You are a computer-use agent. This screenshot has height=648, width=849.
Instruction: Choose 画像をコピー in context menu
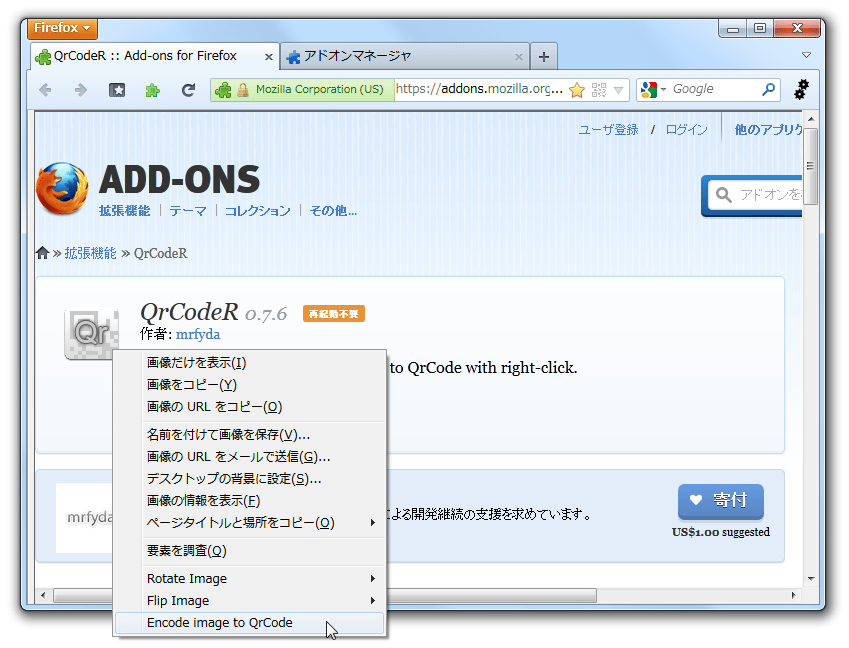click(x=250, y=385)
